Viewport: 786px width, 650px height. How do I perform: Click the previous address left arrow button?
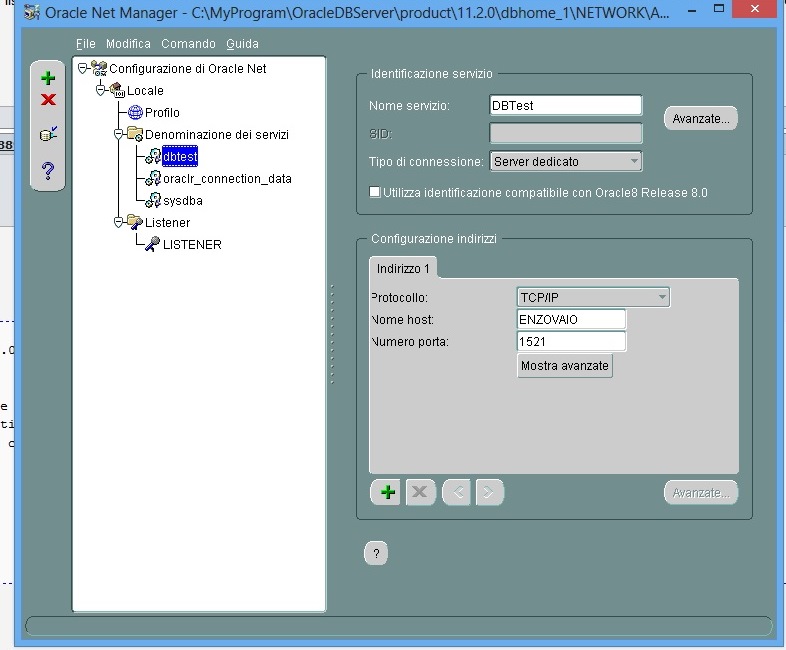click(x=457, y=492)
